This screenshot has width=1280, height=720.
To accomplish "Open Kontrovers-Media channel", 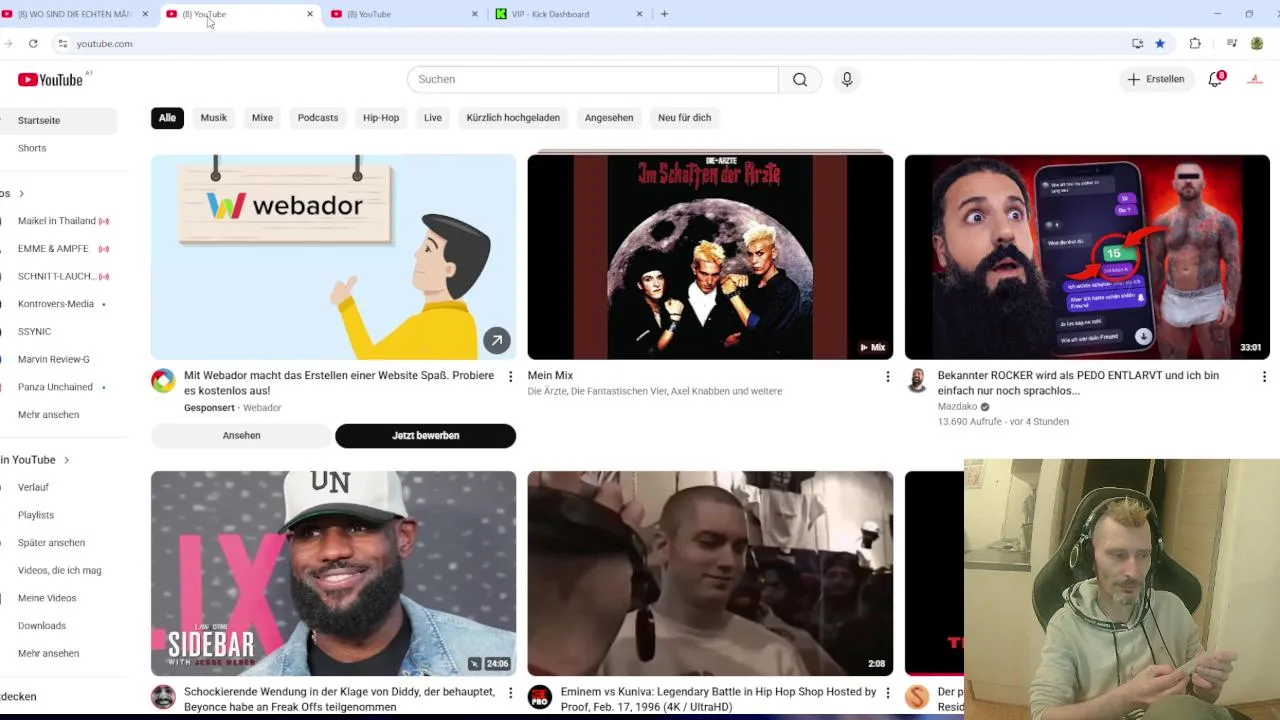I will pos(56,304).
